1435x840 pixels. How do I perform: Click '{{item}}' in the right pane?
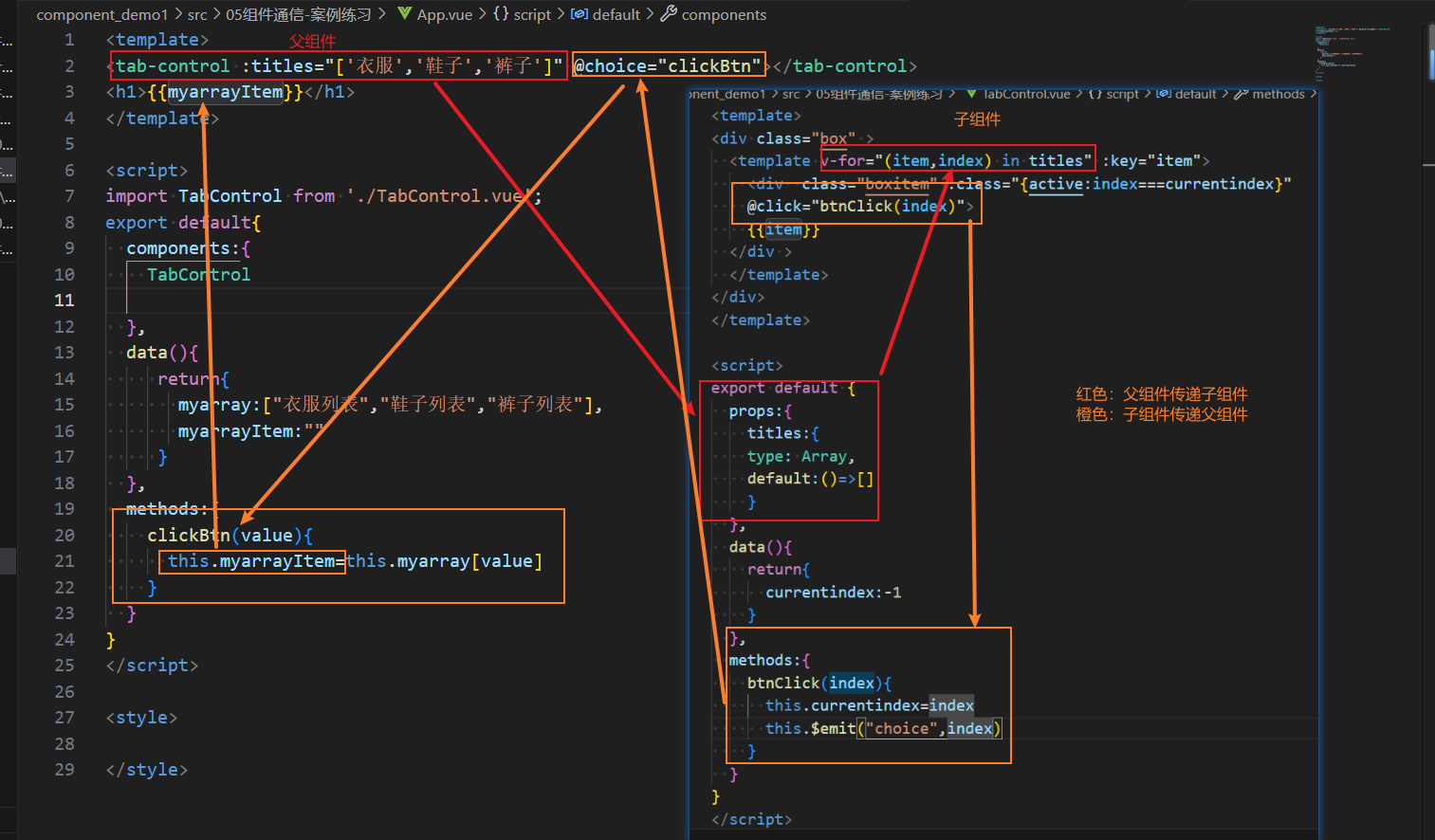tap(783, 229)
